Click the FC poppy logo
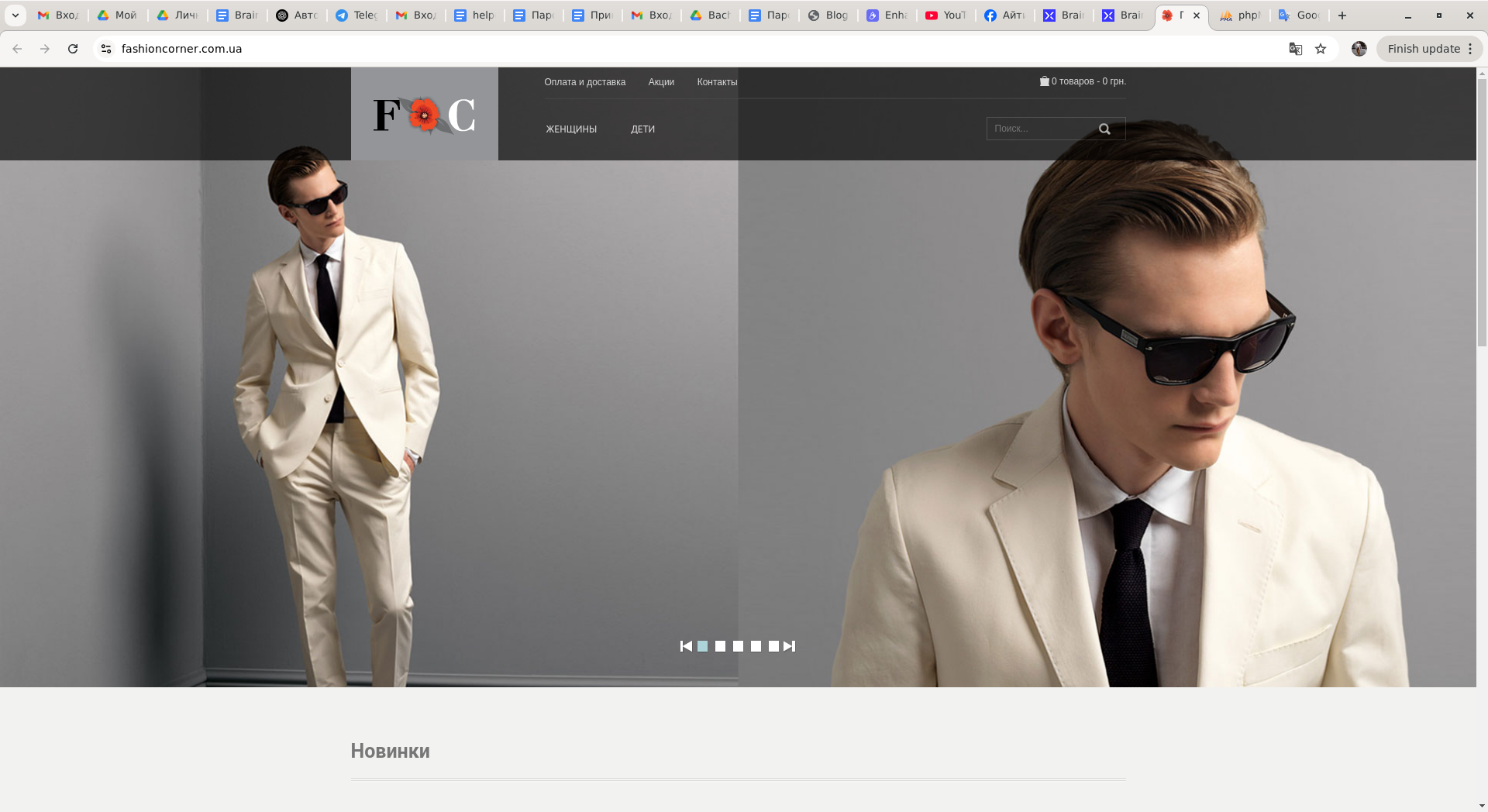 click(424, 115)
